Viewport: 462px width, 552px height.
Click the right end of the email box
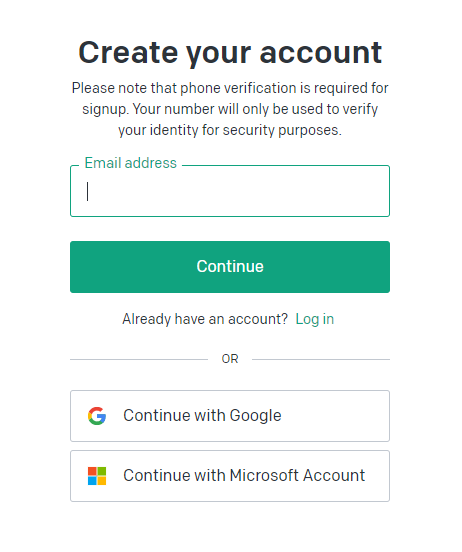coord(380,191)
